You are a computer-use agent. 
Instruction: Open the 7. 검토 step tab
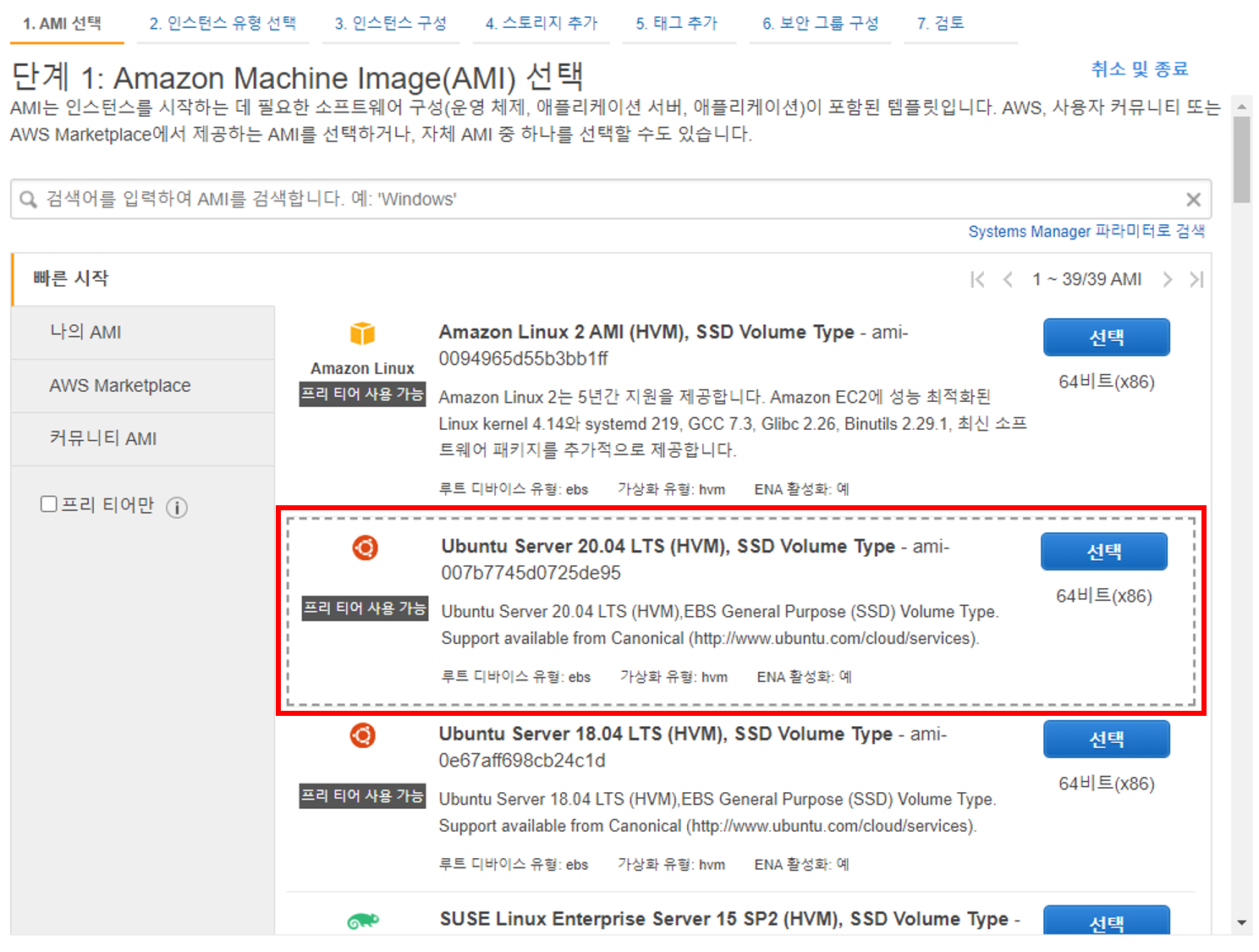pyautogui.click(x=941, y=24)
